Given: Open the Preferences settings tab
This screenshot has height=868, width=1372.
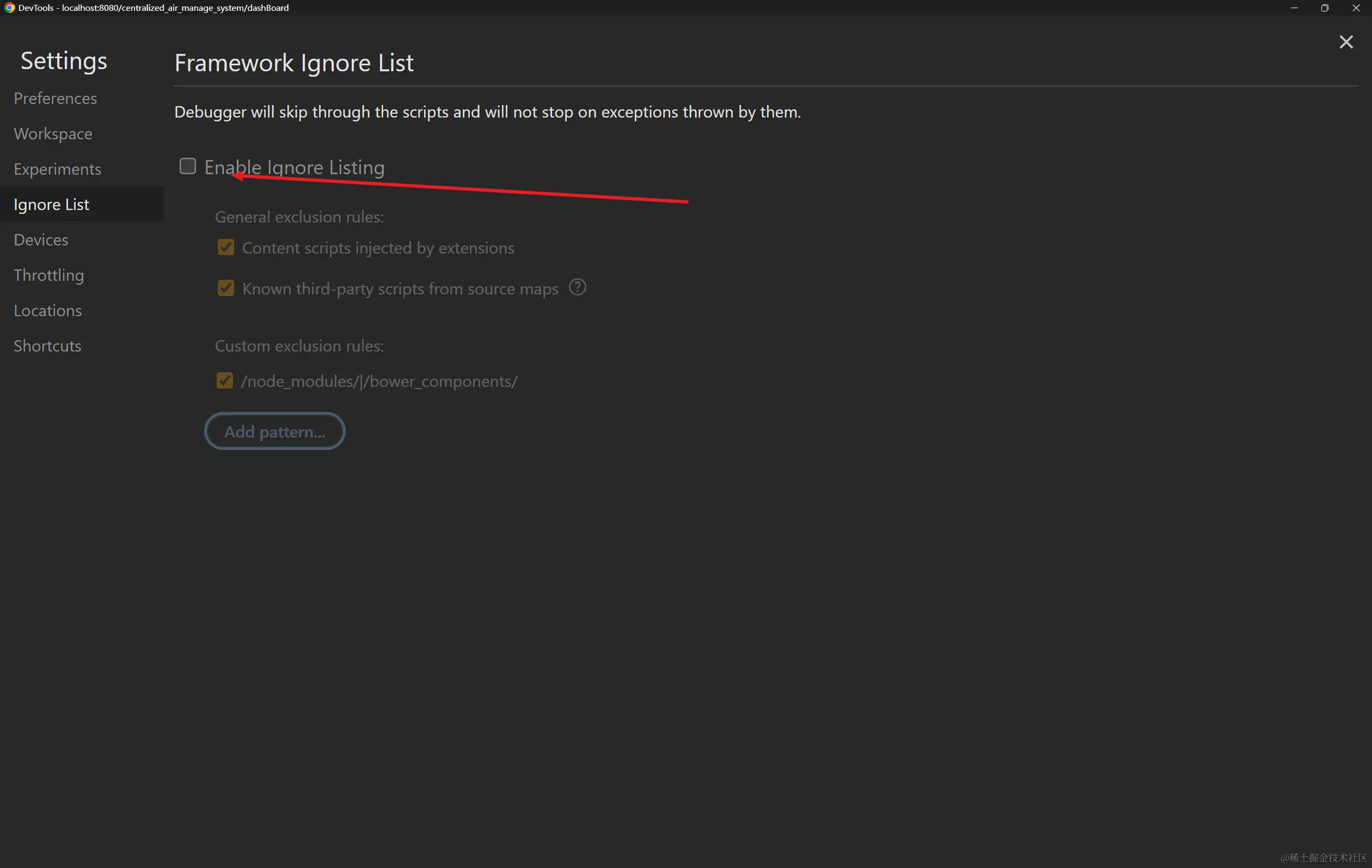Looking at the screenshot, I should point(56,99).
